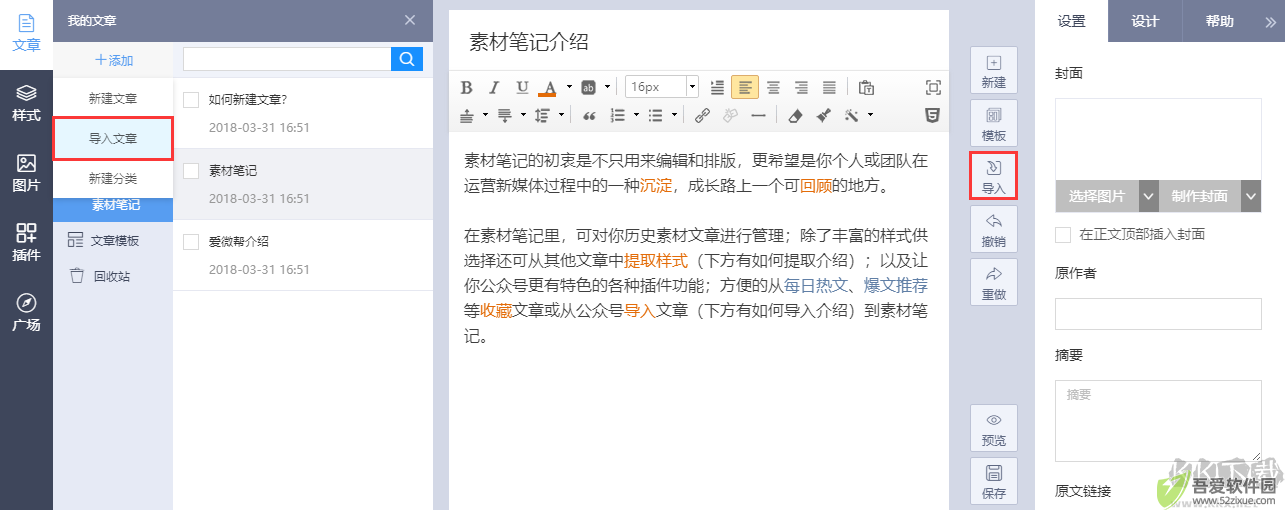Insert an unordered bullet list
Image resolution: width=1285 pixels, height=510 pixels.
tap(655, 115)
